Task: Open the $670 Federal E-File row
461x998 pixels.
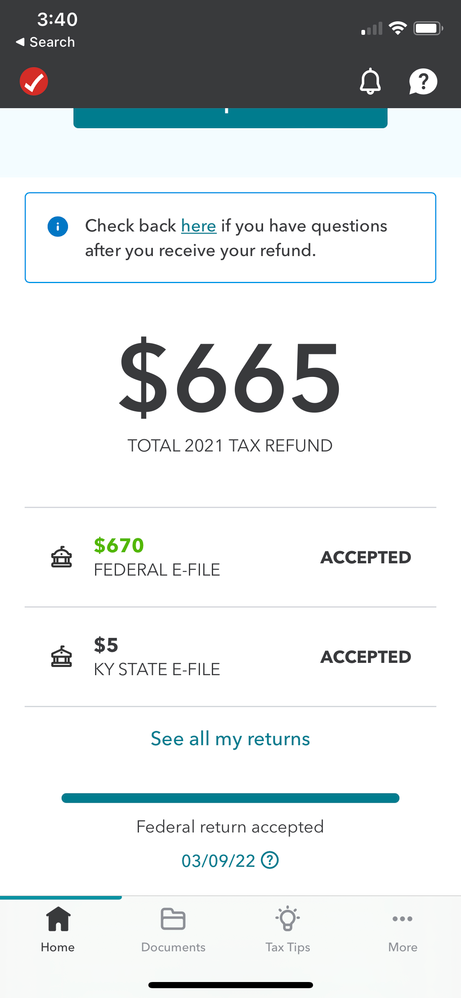Action: (x=230, y=558)
